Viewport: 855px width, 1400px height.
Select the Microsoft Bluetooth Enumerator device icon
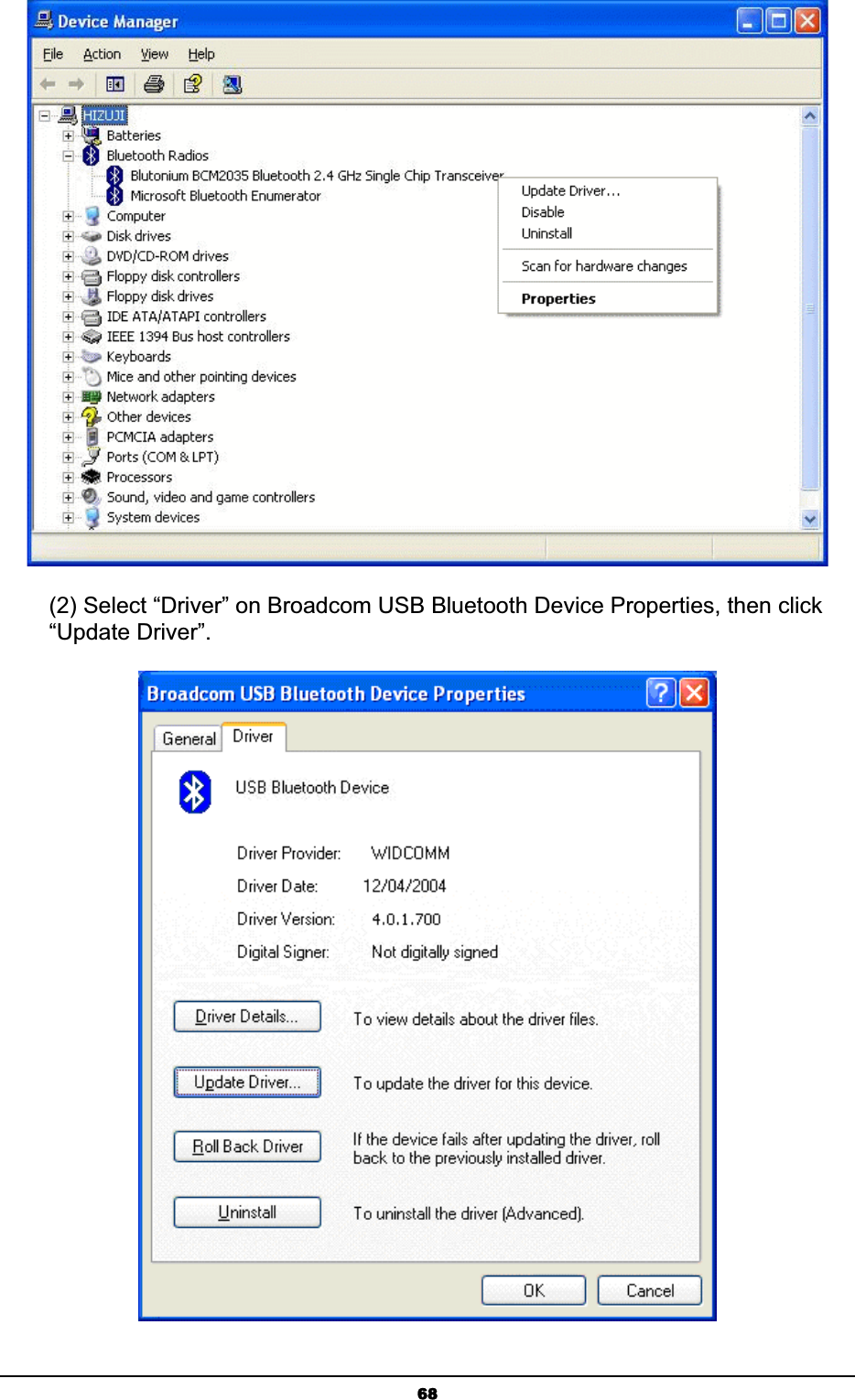114,196
